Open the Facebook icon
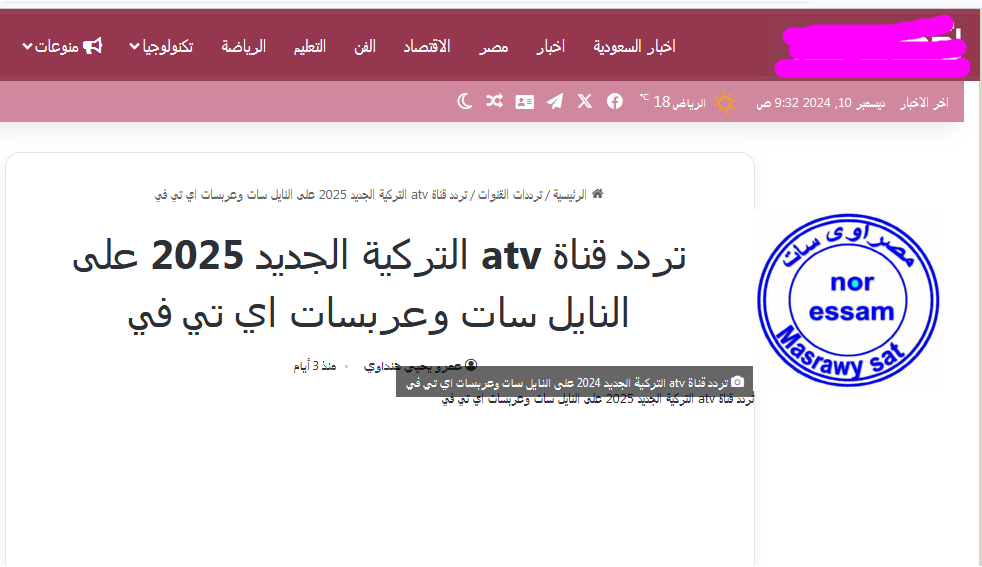Viewport: 982px width, 567px height. tap(615, 101)
